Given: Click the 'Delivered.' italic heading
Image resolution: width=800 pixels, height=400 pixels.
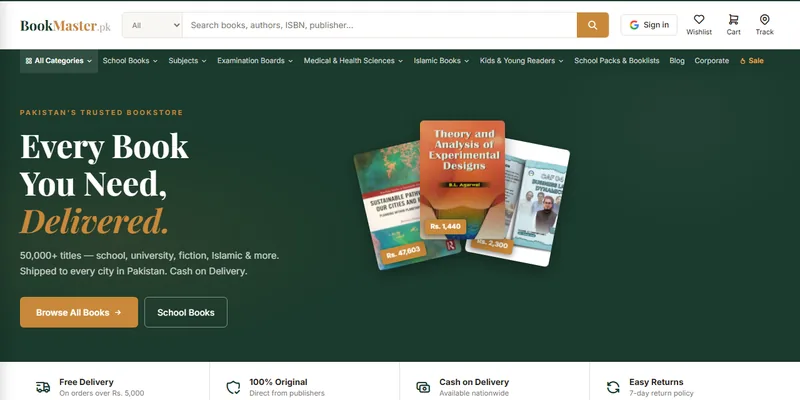Looking at the screenshot, I should point(94,221).
